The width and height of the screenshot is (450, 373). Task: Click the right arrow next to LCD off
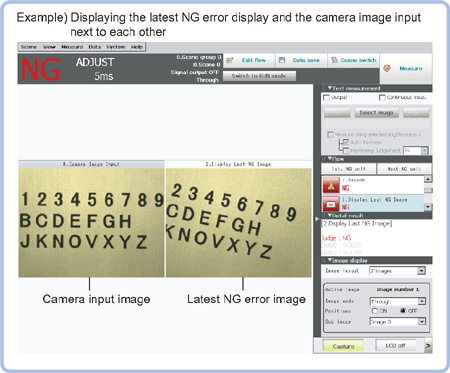tap(428, 346)
